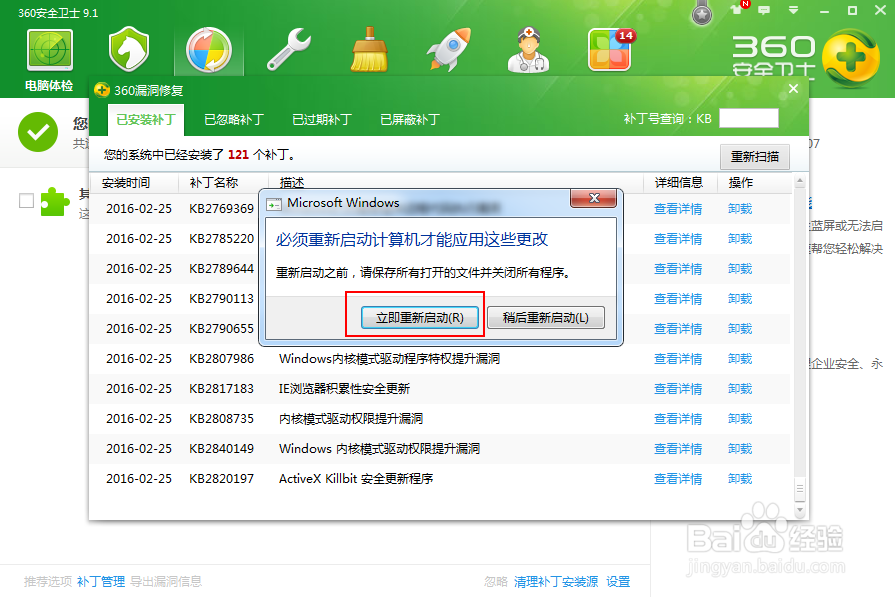Focus the 补丁号查询 KB input field
The image size is (895, 597).
tap(749, 118)
